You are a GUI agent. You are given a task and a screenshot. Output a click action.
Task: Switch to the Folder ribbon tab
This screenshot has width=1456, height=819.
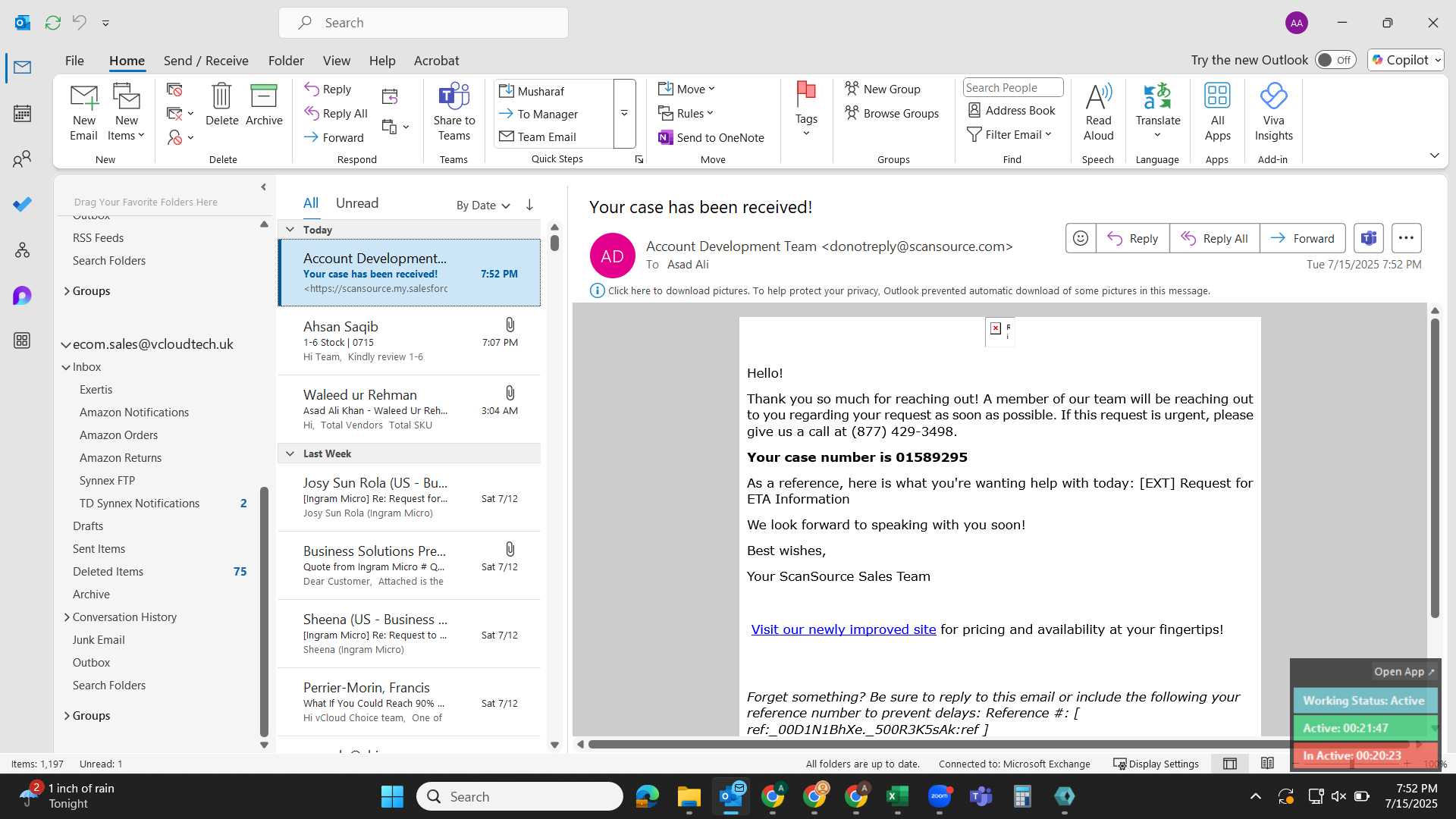tap(286, 61)
